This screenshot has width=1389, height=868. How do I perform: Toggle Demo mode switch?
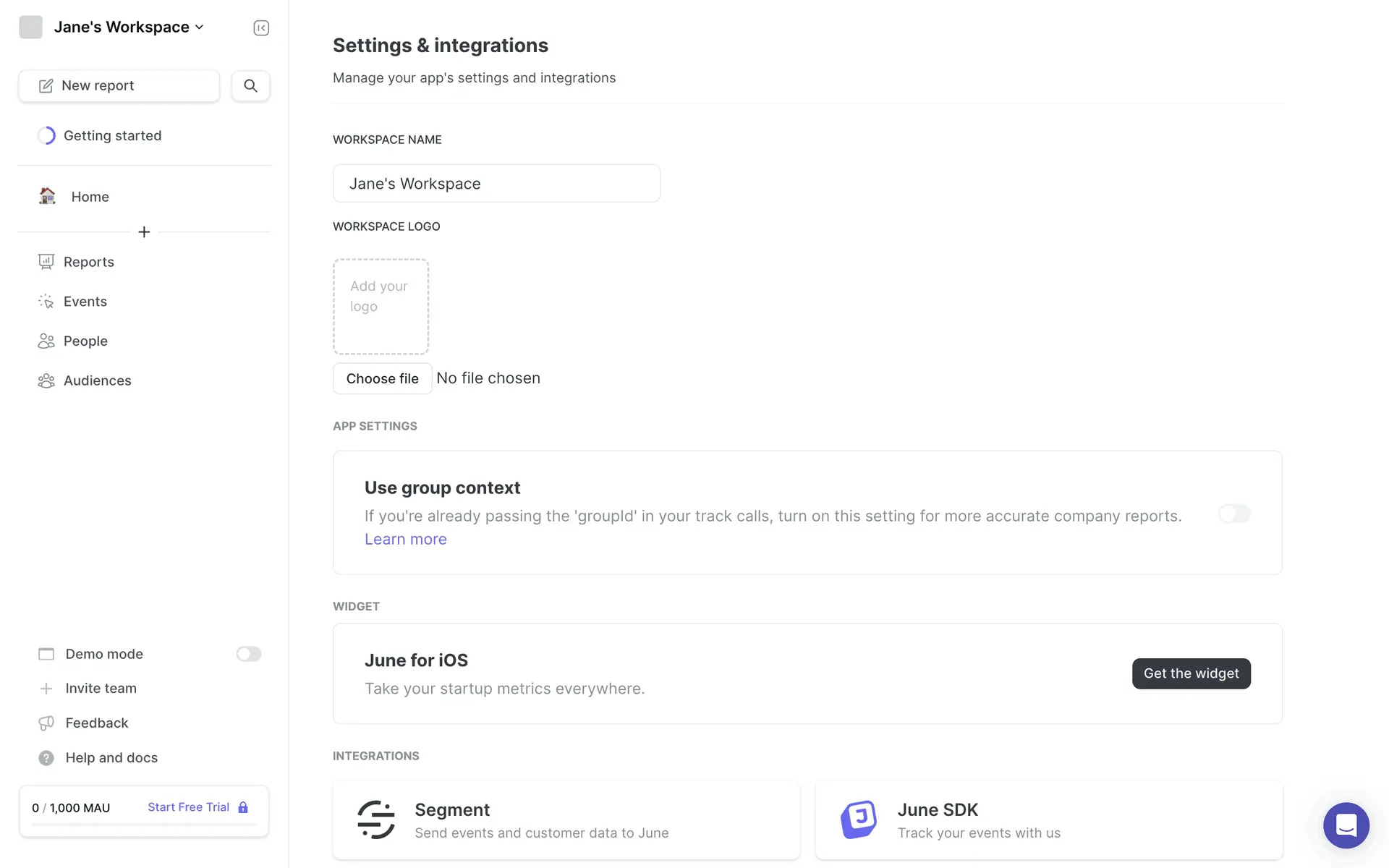click(248, 654)
